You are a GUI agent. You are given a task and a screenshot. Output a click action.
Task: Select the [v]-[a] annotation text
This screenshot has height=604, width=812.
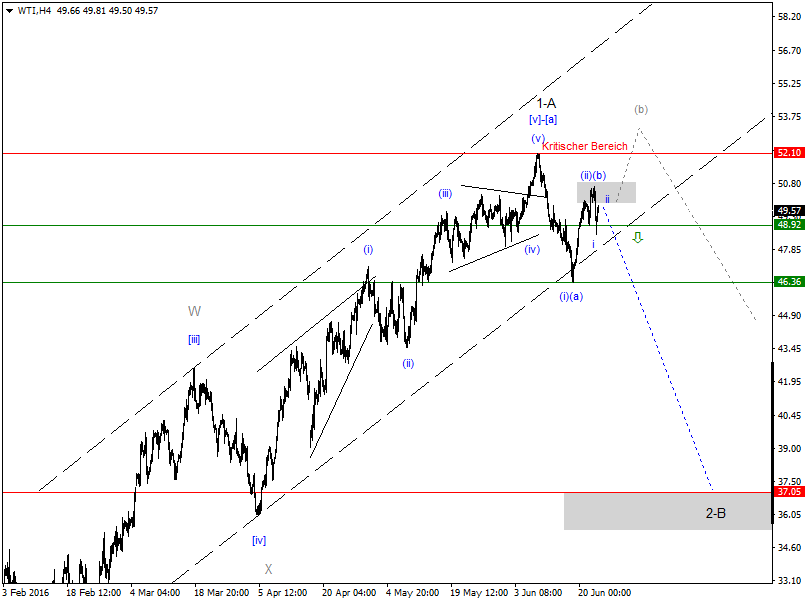[x=543, y=119]
